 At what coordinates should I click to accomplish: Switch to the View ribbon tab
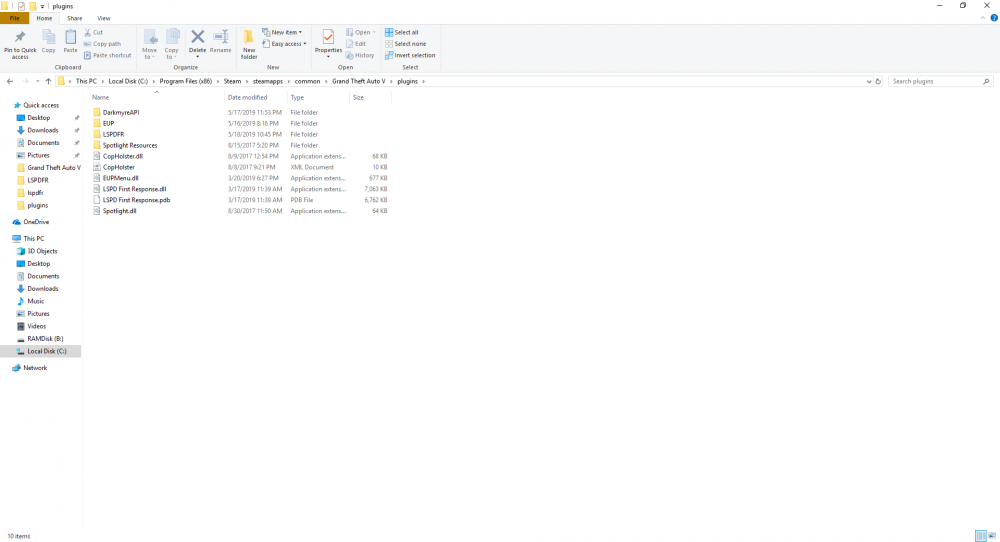tap(103, 18)
